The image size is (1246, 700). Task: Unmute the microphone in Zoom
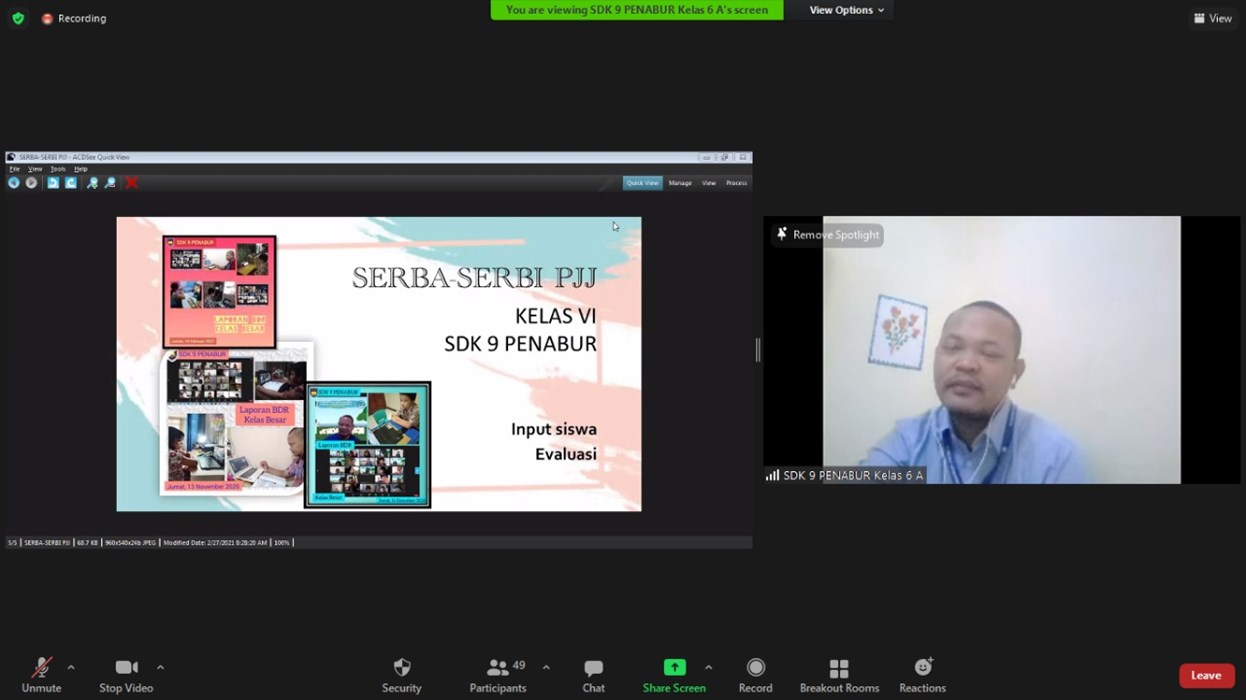[41, 675]
